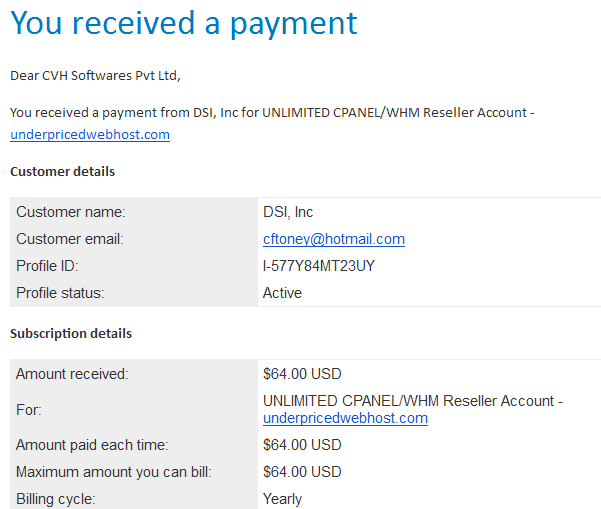Click the 'Maximum amount you can bill:' label
The height and width of the screenshot is (509, 601).
114,472
